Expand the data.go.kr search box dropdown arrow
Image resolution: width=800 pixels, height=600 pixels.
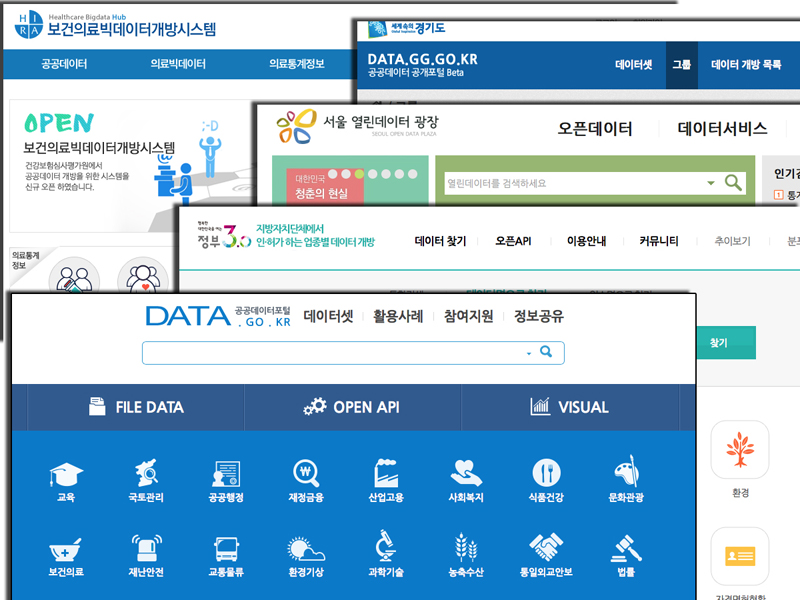tap(529, 353)
